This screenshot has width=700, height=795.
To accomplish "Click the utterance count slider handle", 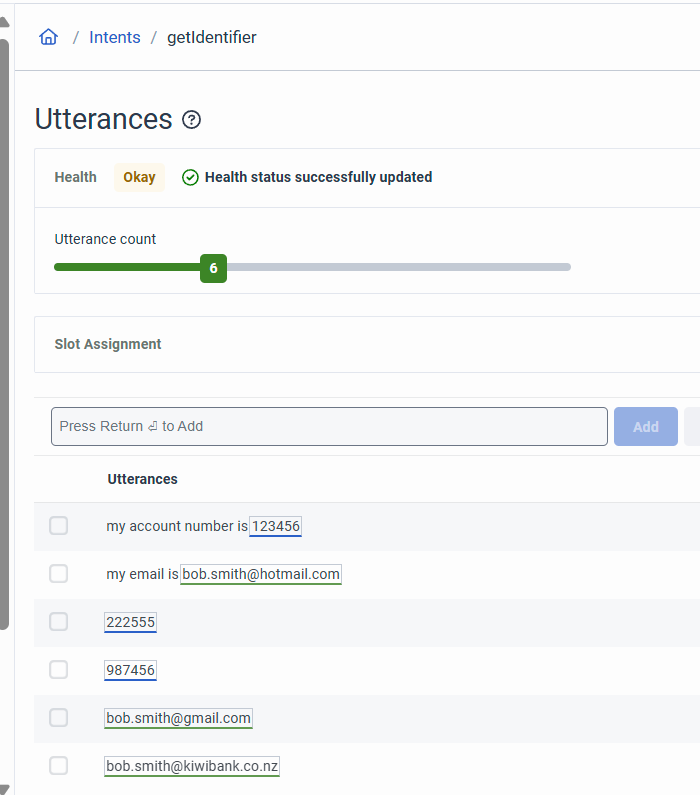I will 213,268.
